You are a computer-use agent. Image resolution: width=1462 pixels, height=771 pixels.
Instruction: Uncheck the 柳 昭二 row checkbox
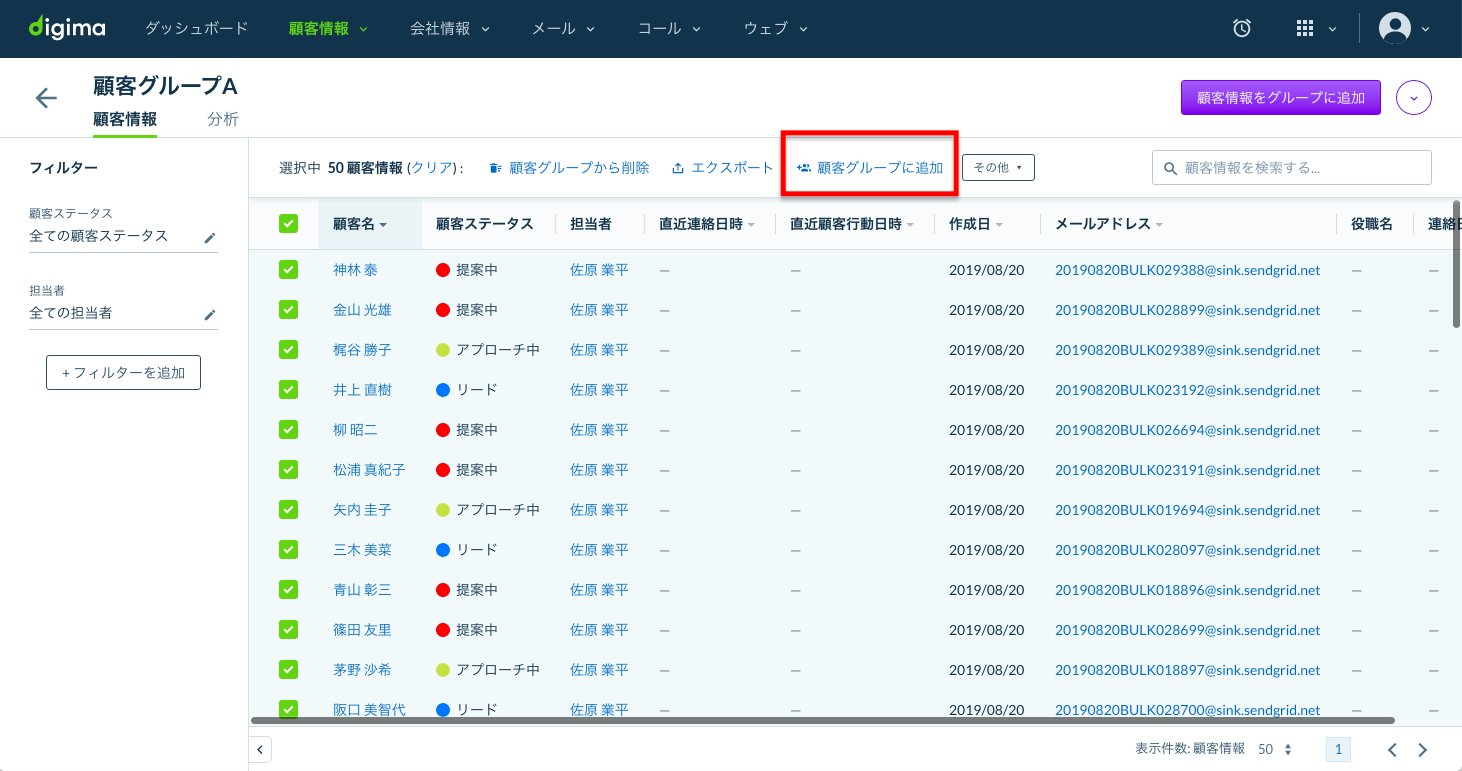288,430
